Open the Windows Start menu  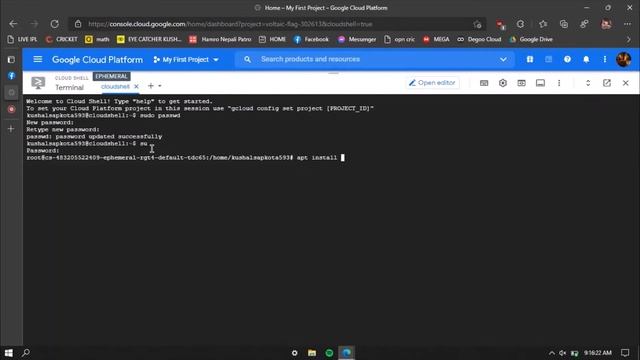tap(9, 353)
